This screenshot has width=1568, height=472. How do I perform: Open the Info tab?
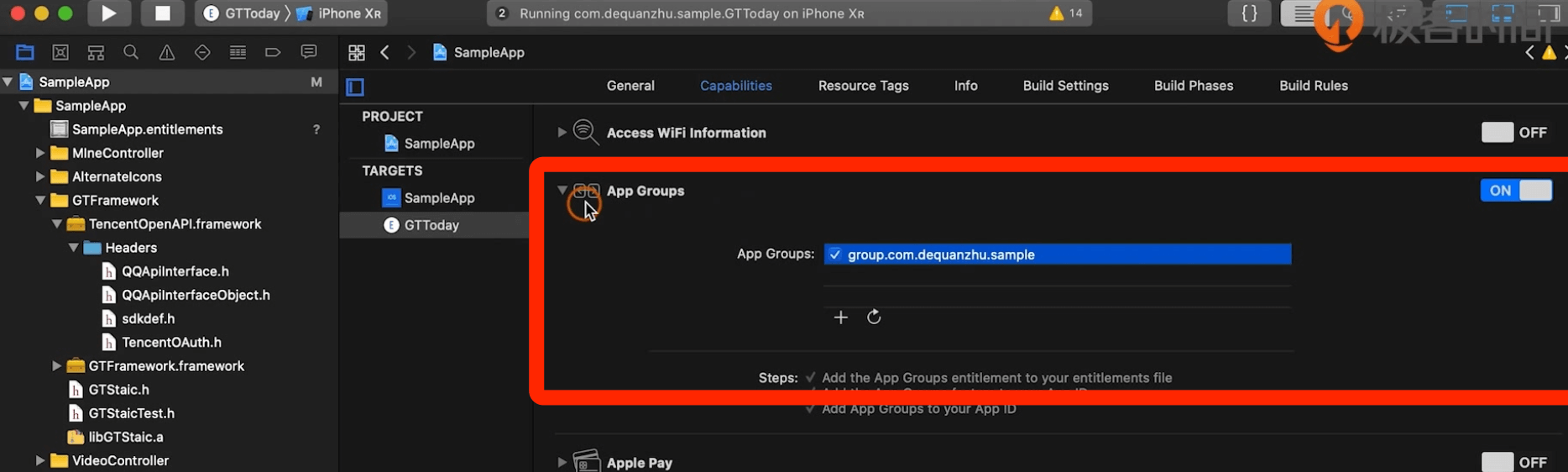click(966, 86)
